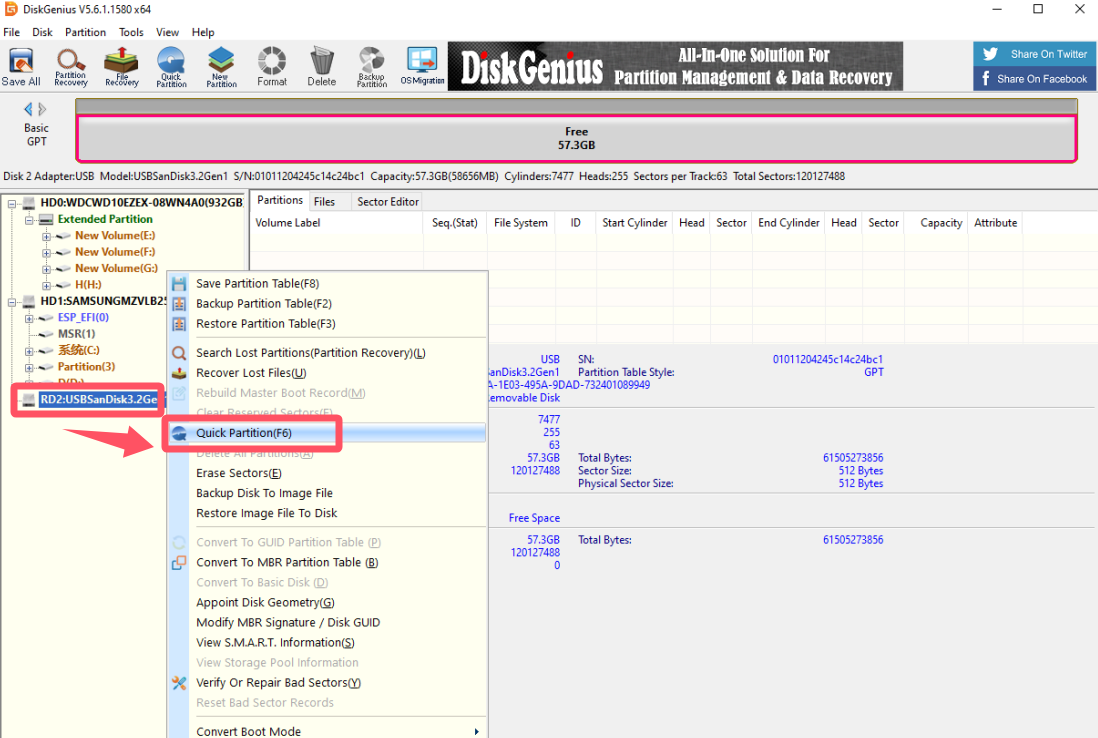Click the Verify Or Repair tools icon
This screenshot has width=1098, height=738.
tap(179, 683)
